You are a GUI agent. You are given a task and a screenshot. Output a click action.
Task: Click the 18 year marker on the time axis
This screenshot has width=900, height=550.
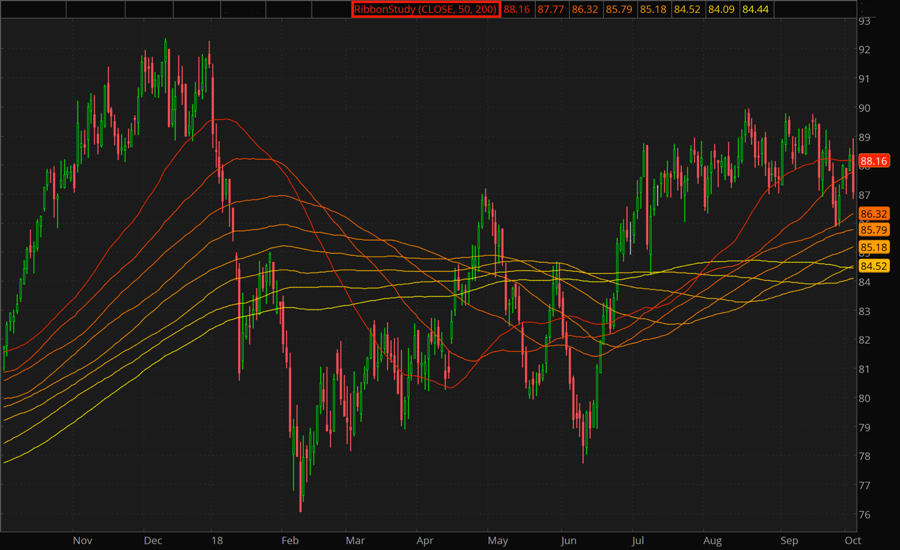(216, 538)
